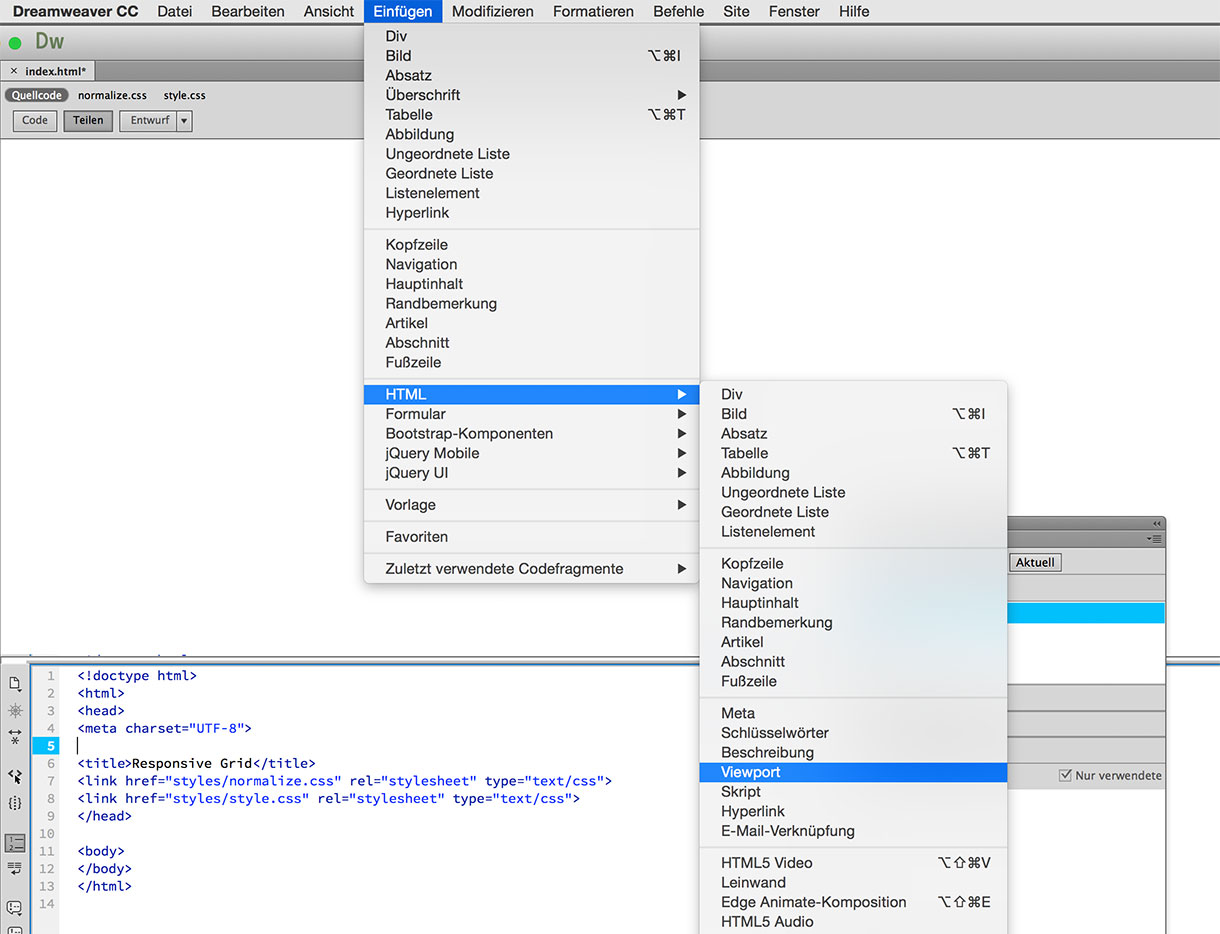Close the index.html document tab

click(13, 71)
